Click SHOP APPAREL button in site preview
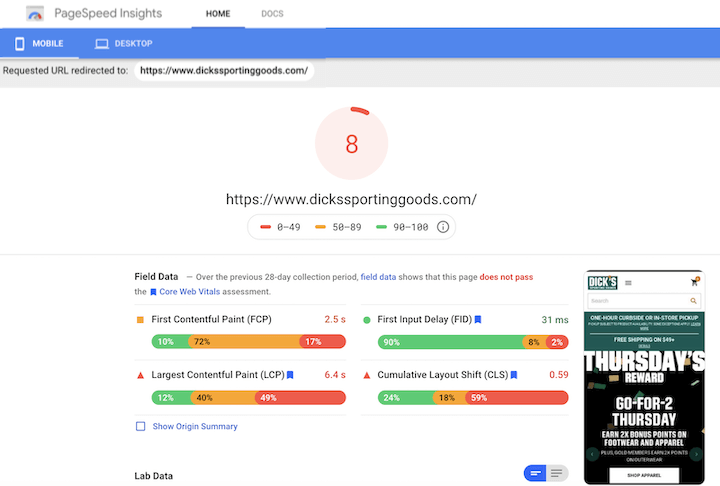 644,475
